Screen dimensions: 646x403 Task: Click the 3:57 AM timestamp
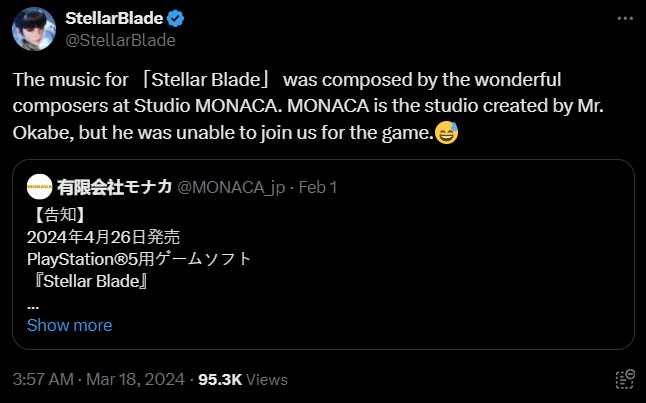pyautogui.click(x=44, y=380)
